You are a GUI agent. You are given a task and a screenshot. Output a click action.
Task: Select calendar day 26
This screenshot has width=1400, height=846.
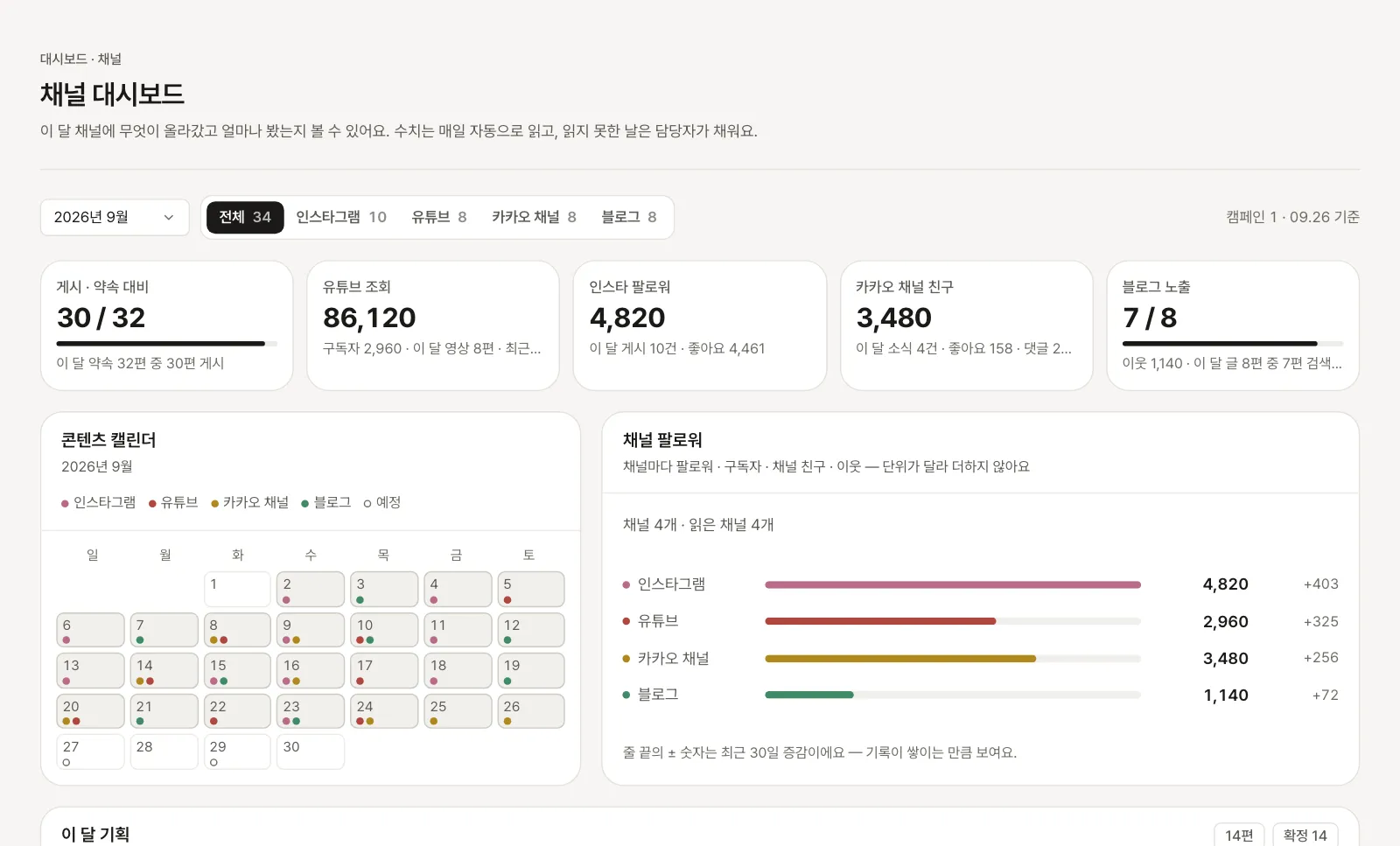[x=531, y=711]
